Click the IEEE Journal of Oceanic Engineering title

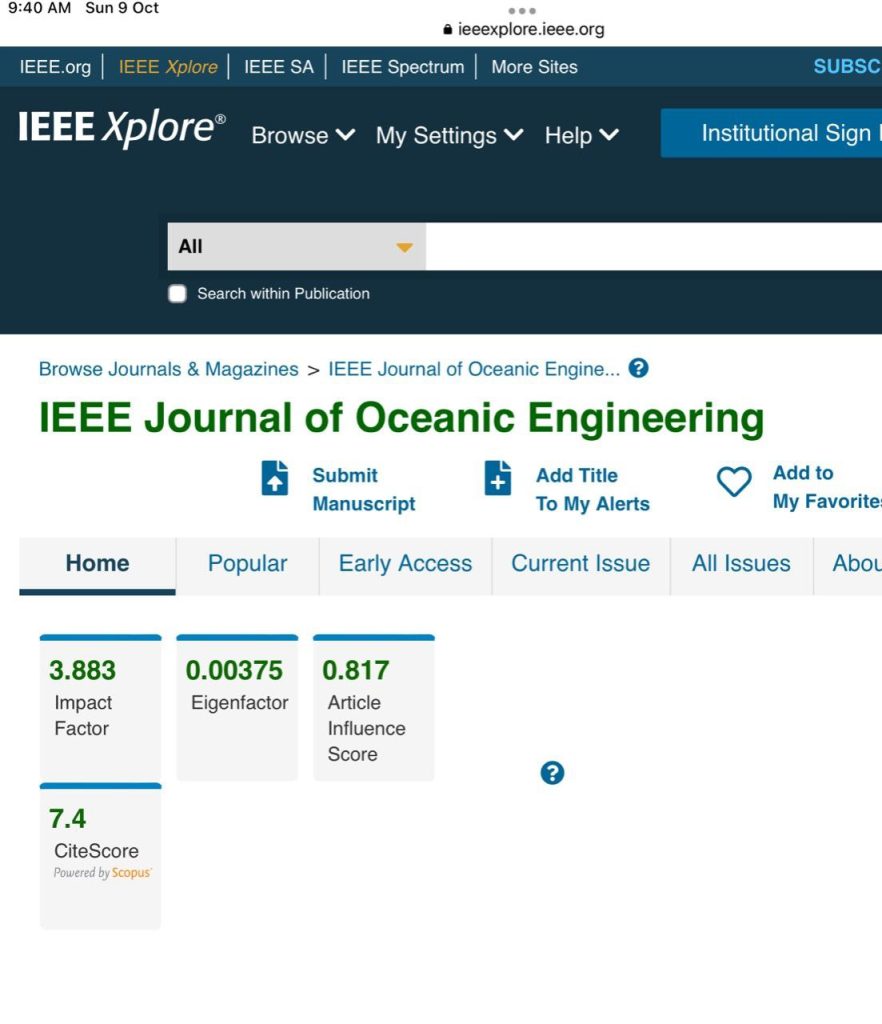[402, 417]
